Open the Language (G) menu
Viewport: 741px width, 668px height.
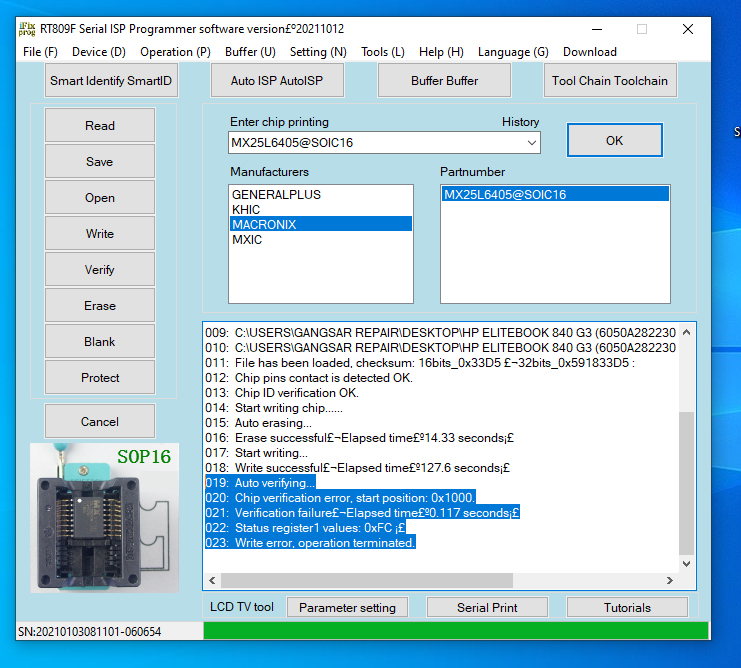tap(513, 52)
